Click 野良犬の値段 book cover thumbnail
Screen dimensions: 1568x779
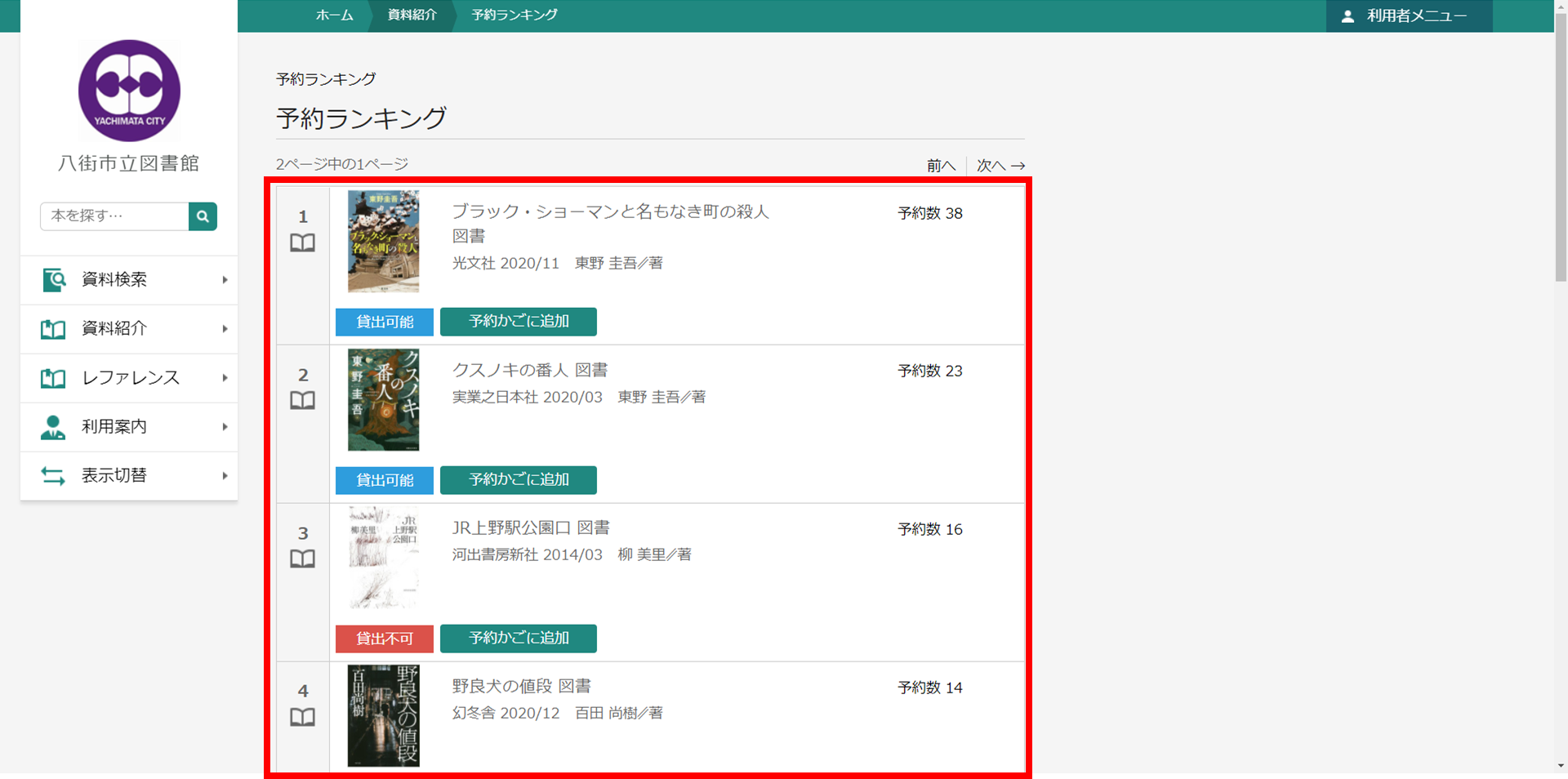[x=383, y=716]
